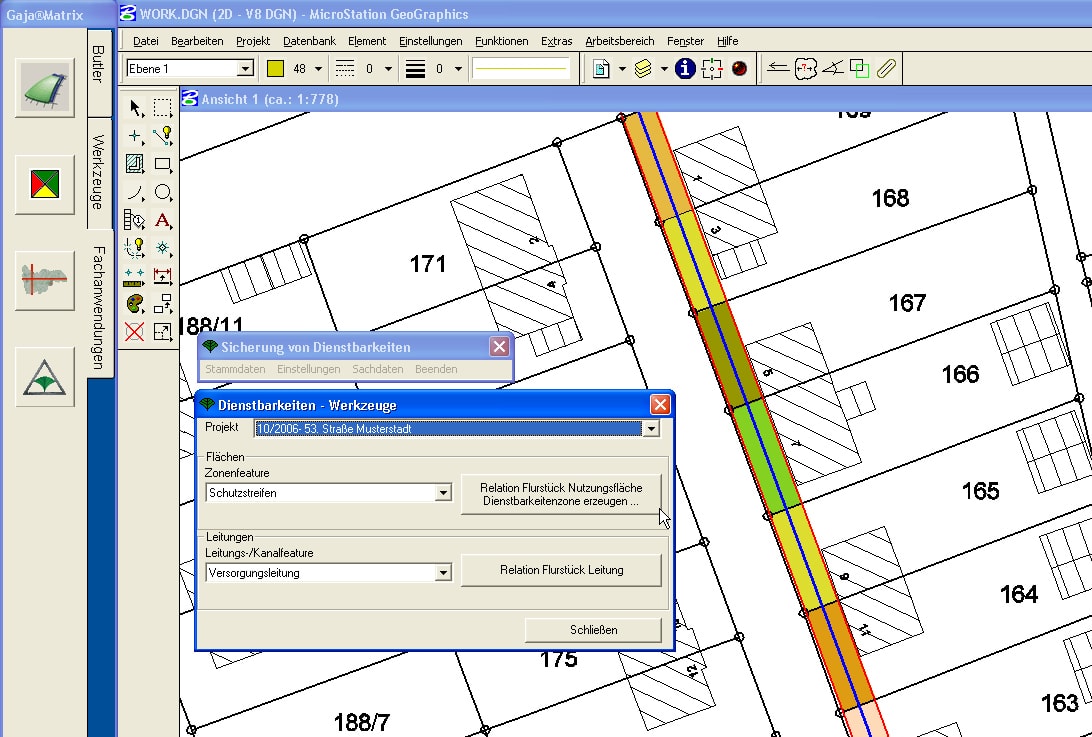This screenshot has width=1092, height=737.
Task: Click the paperclip attachment icon
Action: (x=885, y=69)
